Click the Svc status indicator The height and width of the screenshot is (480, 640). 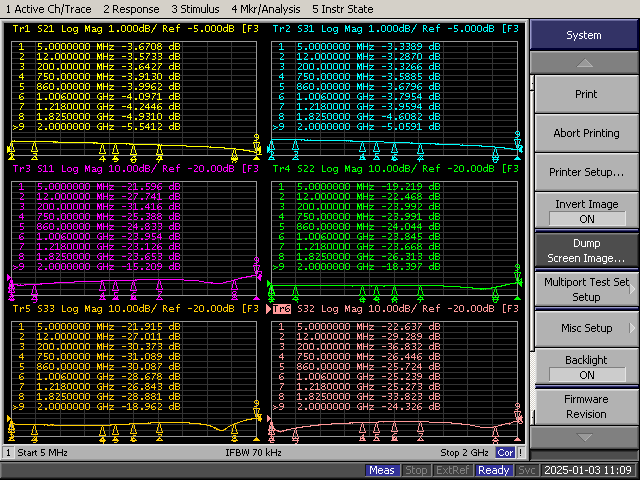pos(526,470)
